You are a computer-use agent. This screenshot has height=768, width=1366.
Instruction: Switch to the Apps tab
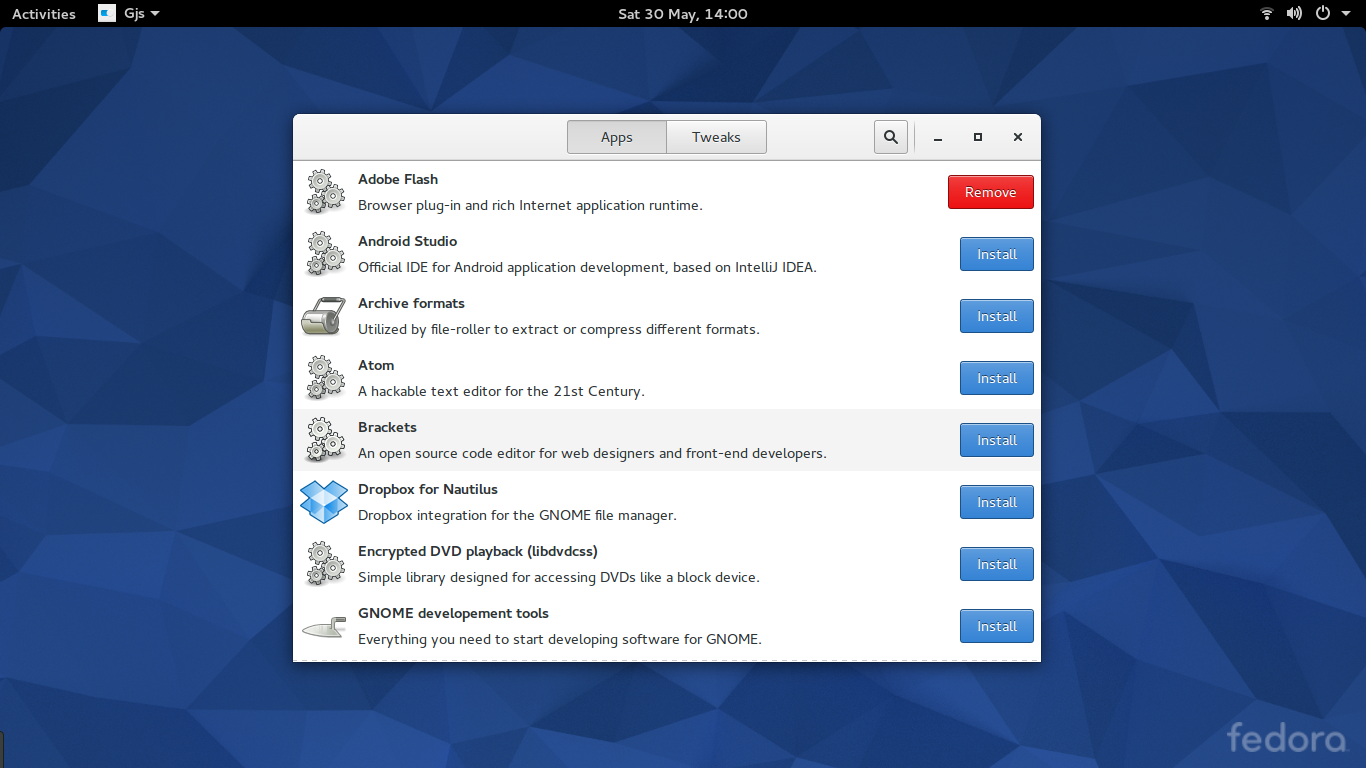pos(617,137)
